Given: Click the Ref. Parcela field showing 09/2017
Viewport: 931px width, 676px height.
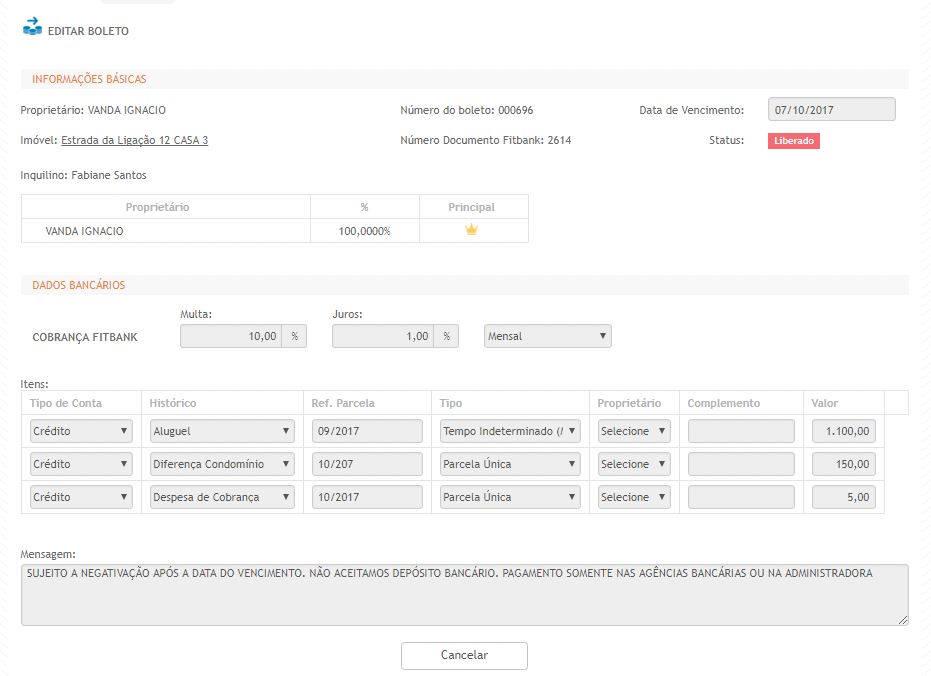Looking at the screenshot, I should (367, 431).
